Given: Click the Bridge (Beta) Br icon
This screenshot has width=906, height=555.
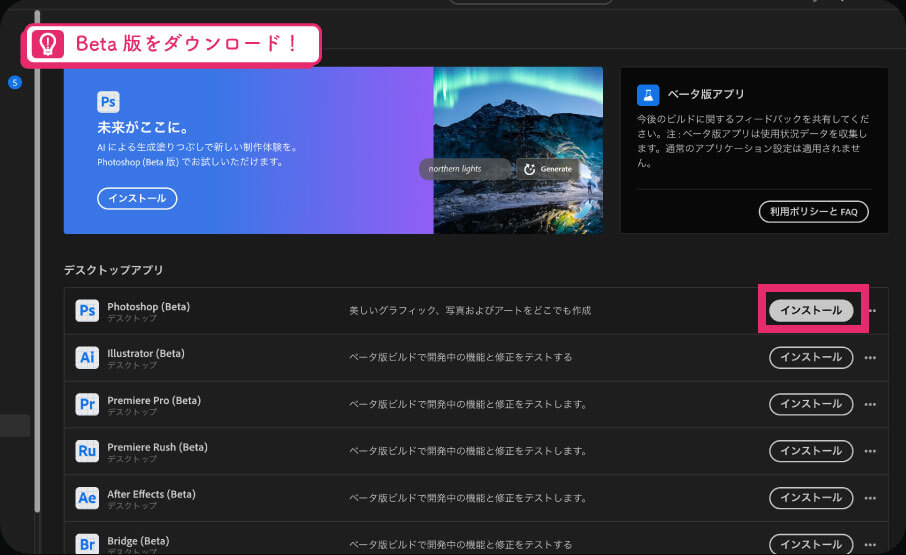Looking at the screenshot, I should coord(87,544).
